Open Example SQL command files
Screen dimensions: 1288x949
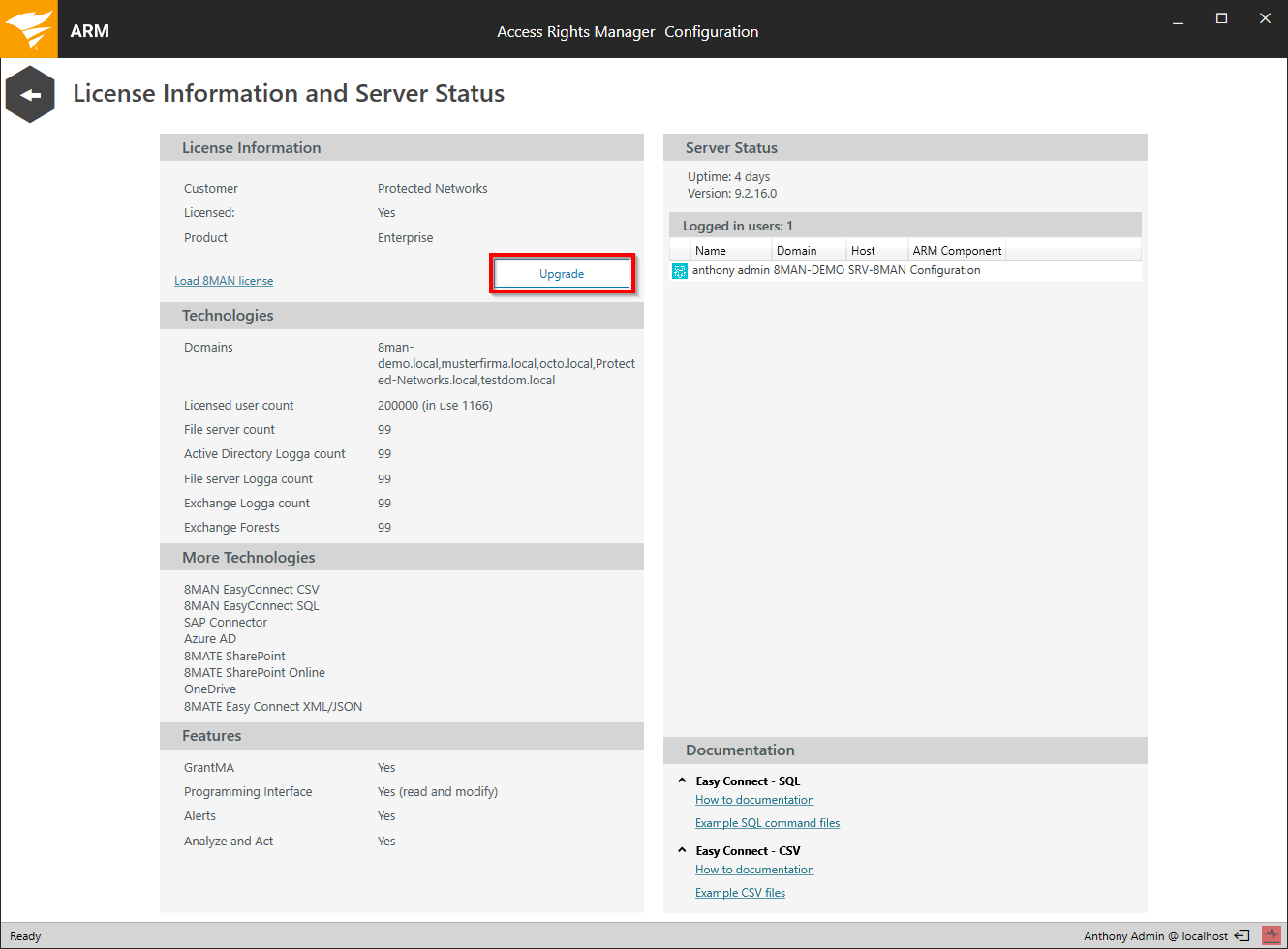767,822
